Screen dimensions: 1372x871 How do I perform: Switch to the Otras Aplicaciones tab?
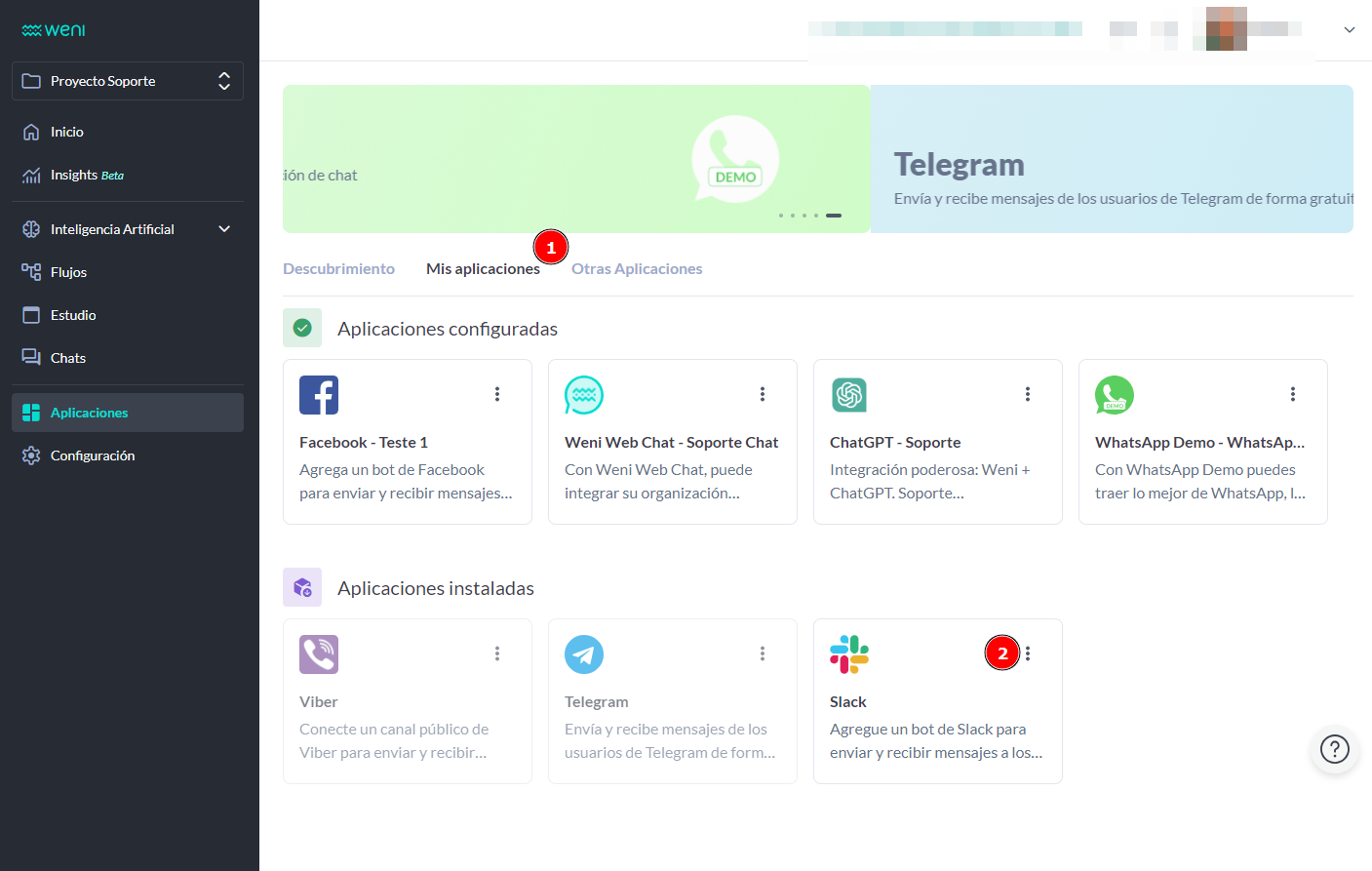[x=637, y=268]
